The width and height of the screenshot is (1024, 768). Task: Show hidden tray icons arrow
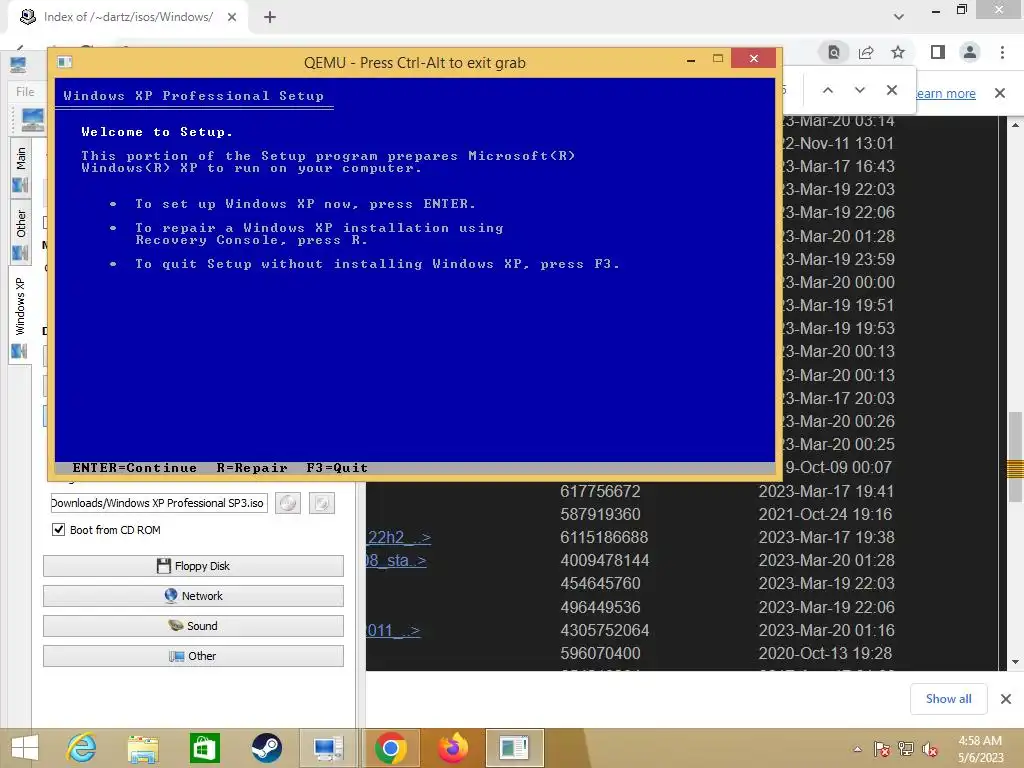(857, 749)
